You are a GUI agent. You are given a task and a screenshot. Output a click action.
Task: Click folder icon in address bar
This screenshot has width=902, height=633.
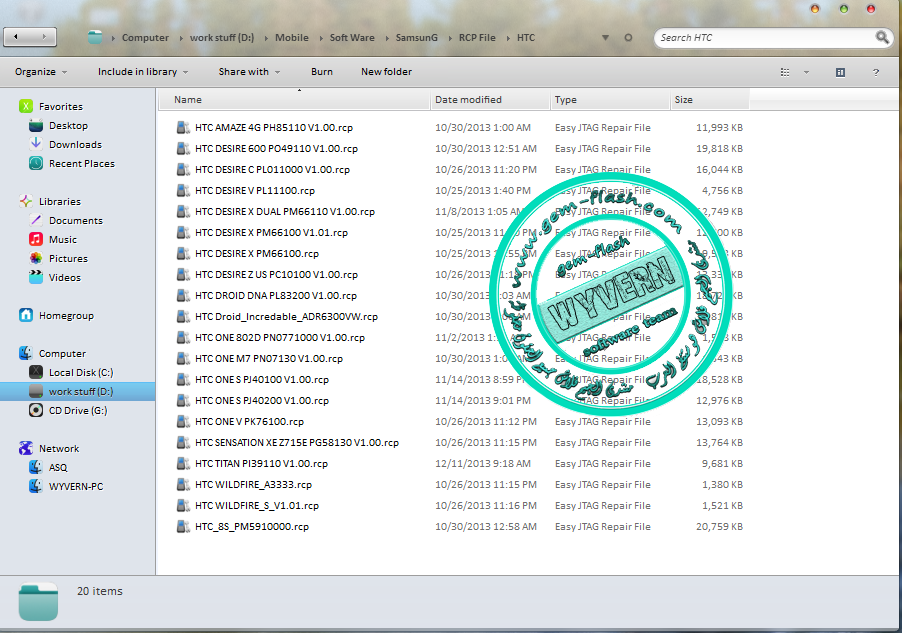point(95,37)
